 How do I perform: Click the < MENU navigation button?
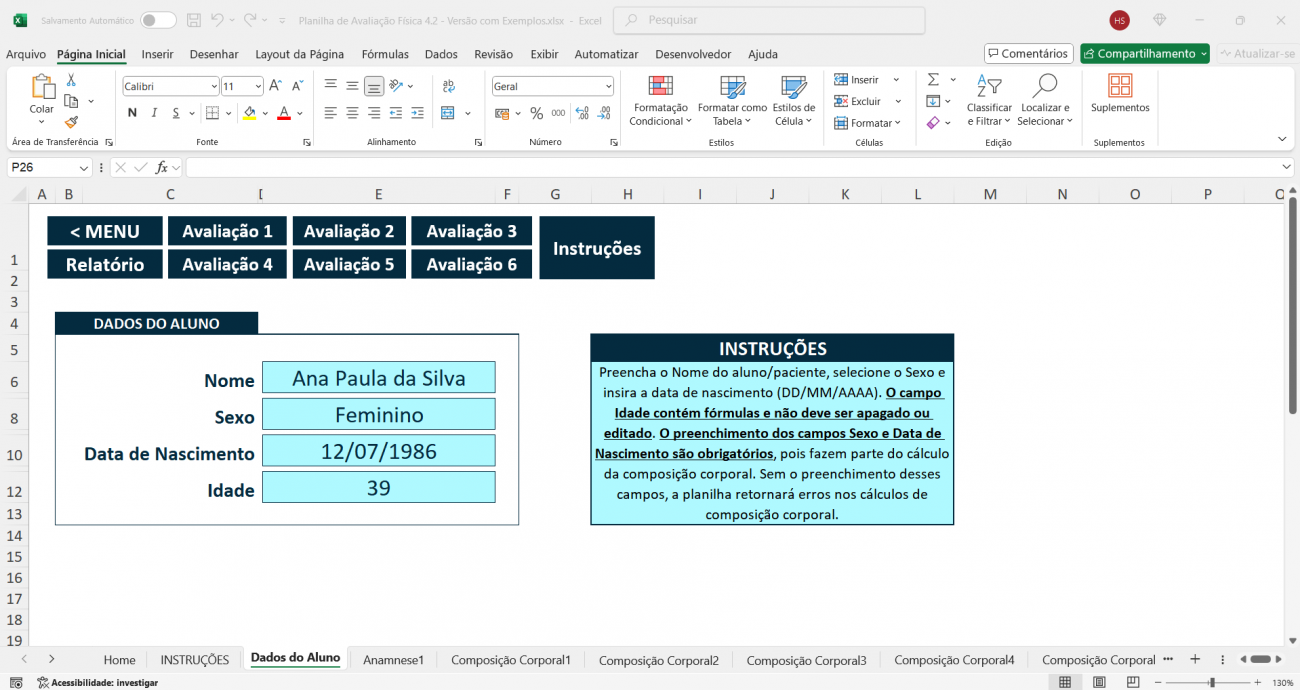coord(105,231)
